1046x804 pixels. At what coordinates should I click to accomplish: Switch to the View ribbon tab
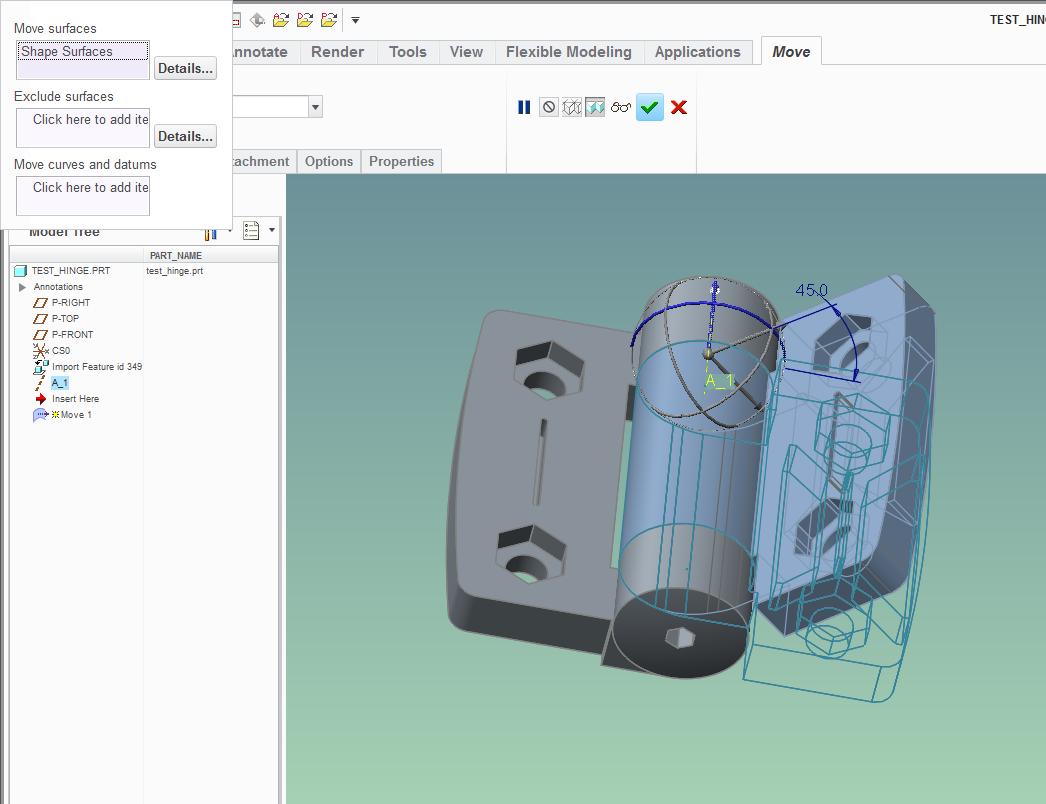[466, 52]
